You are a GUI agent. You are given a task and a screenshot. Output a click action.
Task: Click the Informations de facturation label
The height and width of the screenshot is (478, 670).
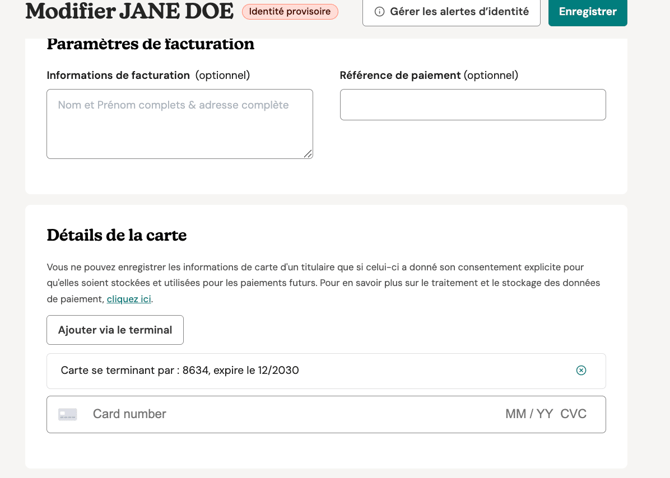[118, 75]
